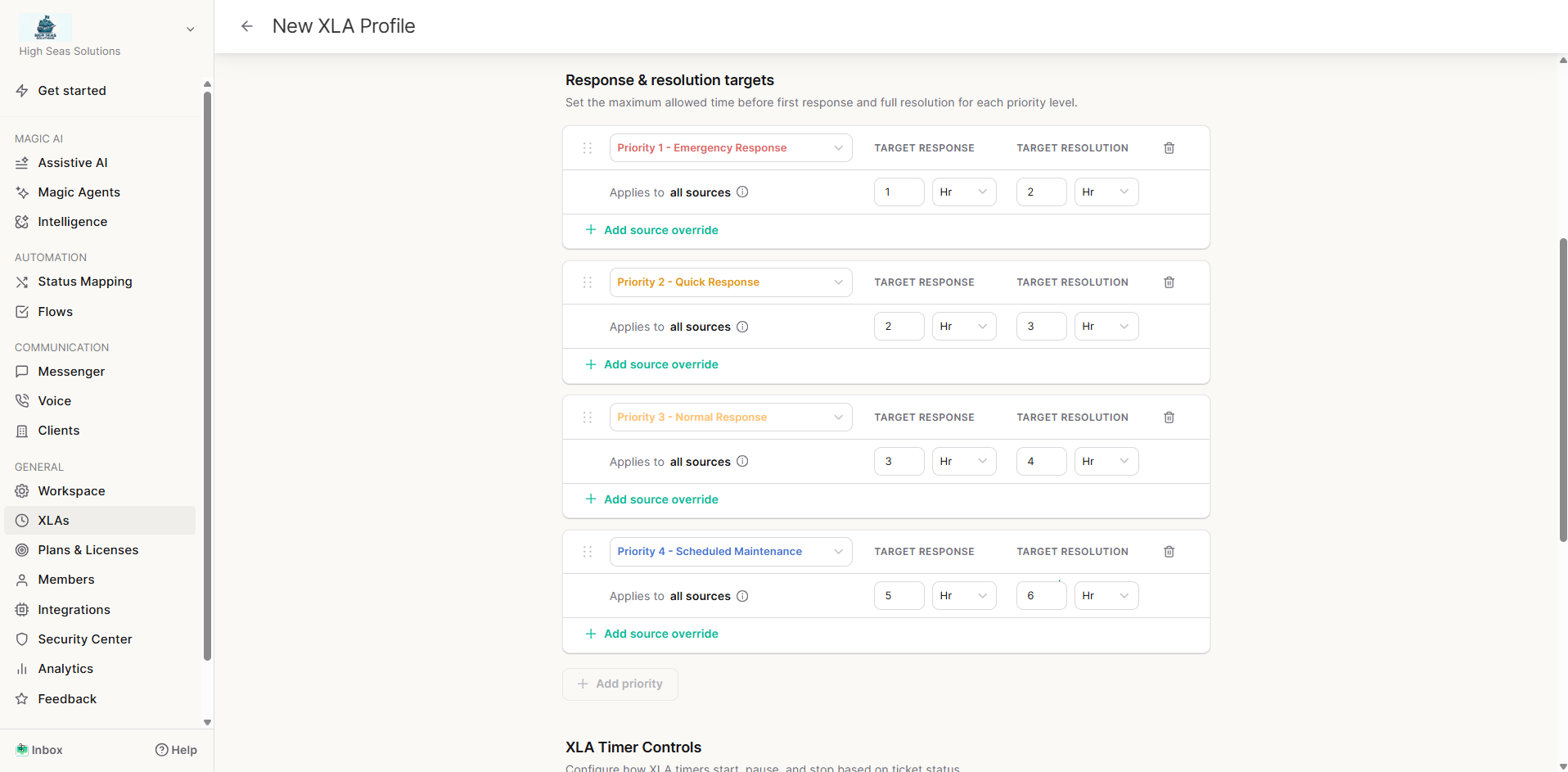Select XLAs in the sidebar
Viewport: 1568px width, 772px height.
(100, 521)
